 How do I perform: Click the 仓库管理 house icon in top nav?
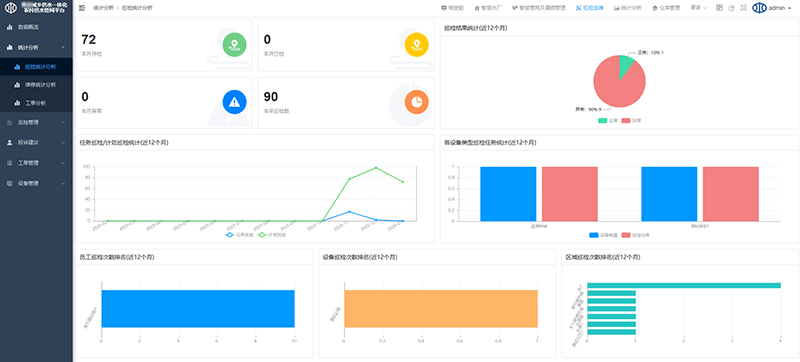click(x=655, y=8)
